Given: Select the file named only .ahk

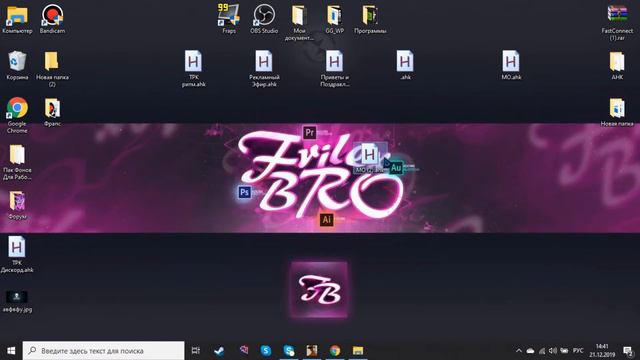Looking at the screenshot, I should coord(405,65).
